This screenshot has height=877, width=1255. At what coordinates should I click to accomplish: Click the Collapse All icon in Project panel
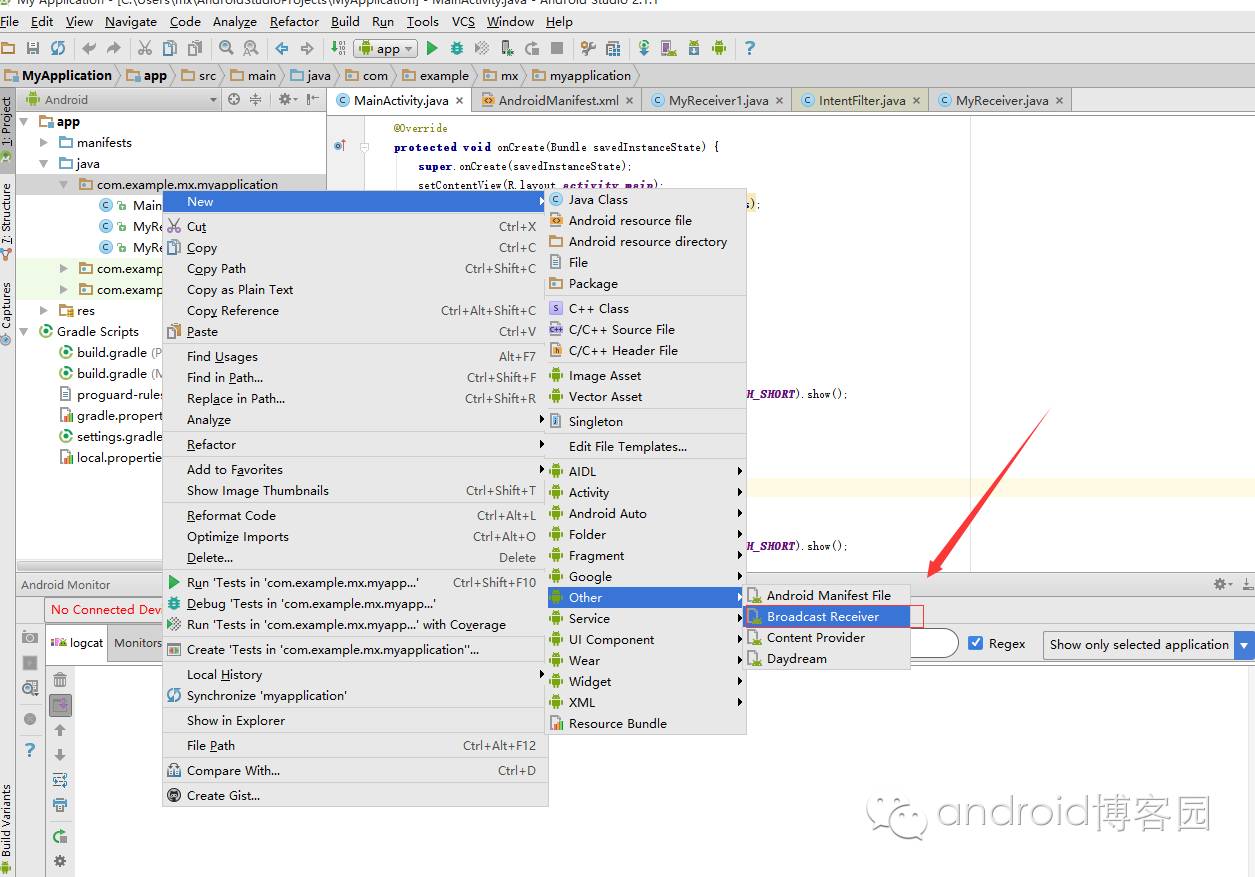coord(255,99)
